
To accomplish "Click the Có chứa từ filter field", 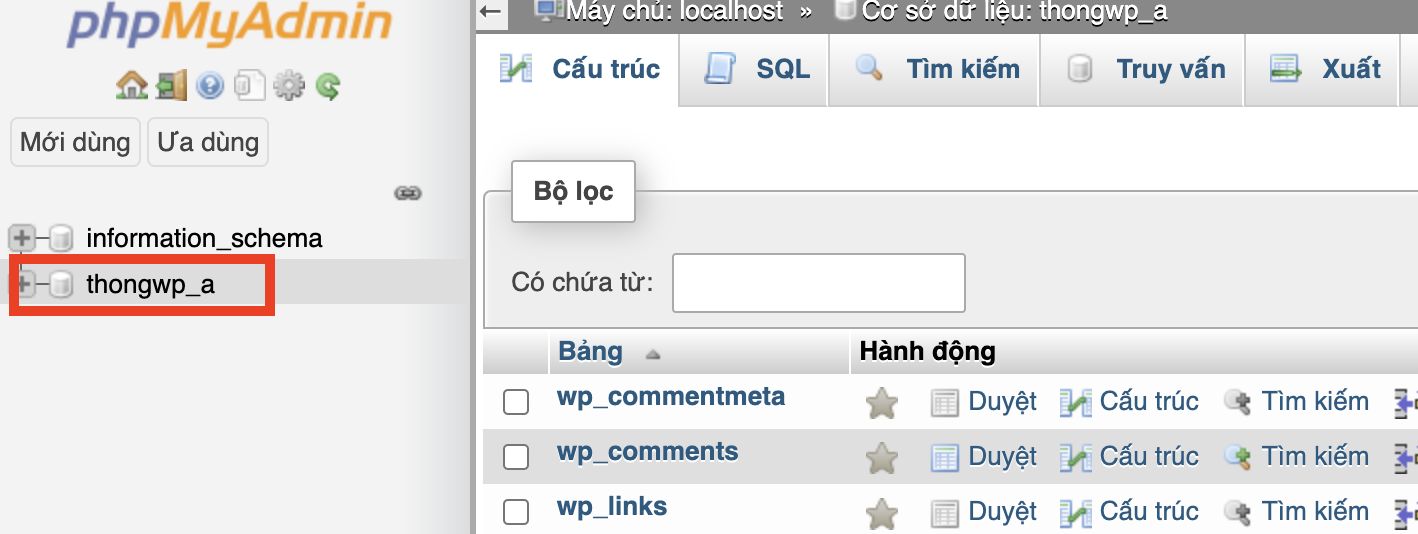I will point(818,283).
